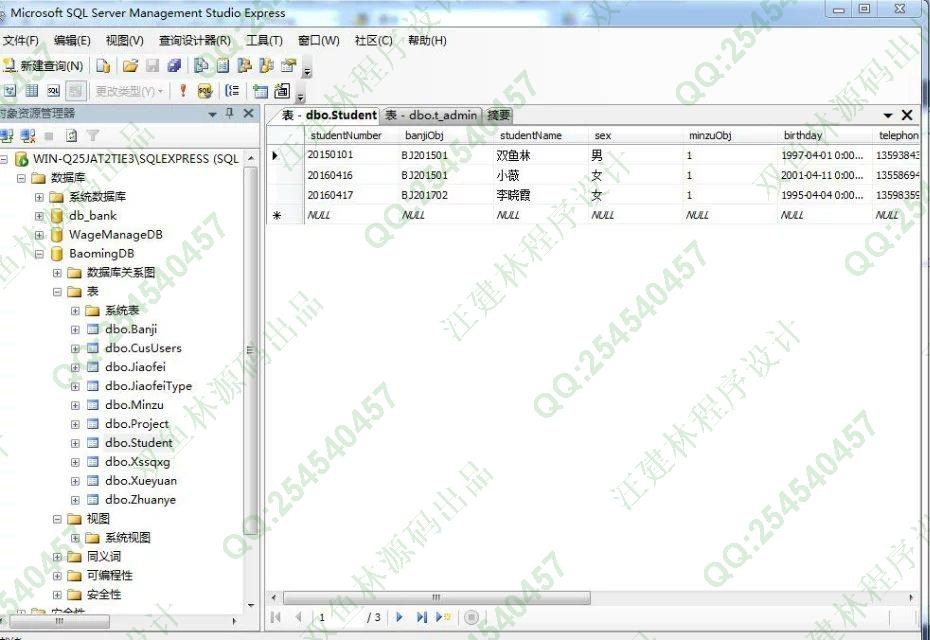Click the results grid horizontal scrollbar thumb

(x=437, y=597)
